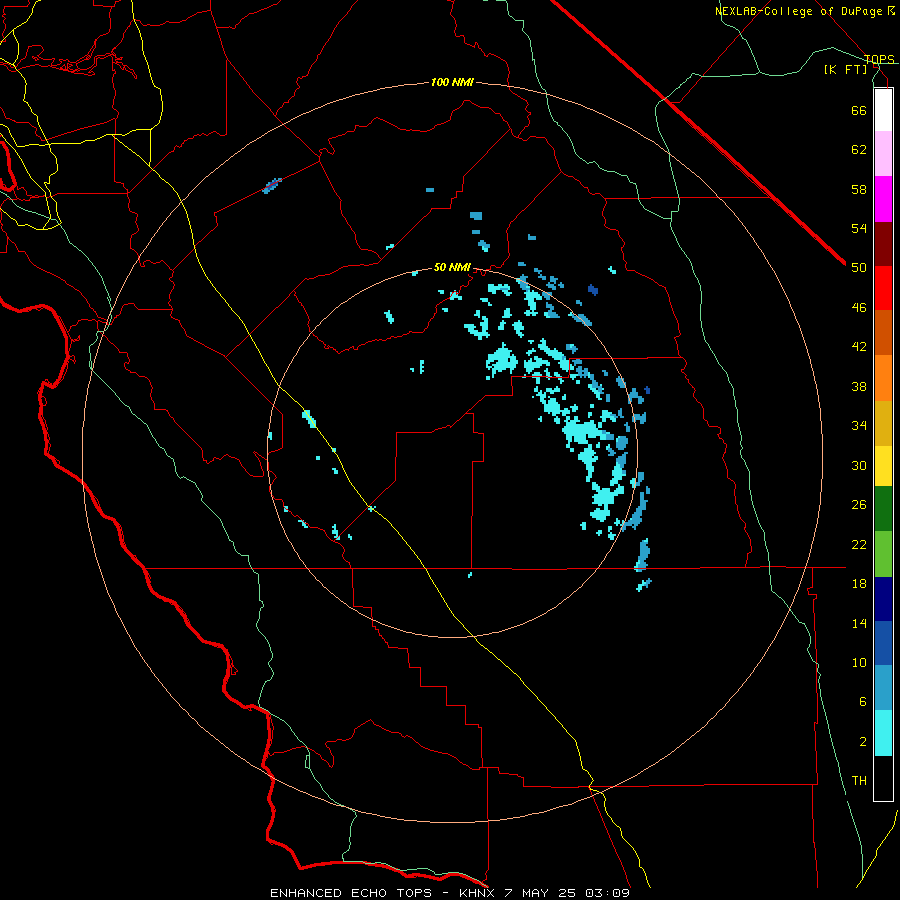The width and height of the screenshot is (900, 900).
Task: Click the KHNX station identifier
Action: pos(478,893)
